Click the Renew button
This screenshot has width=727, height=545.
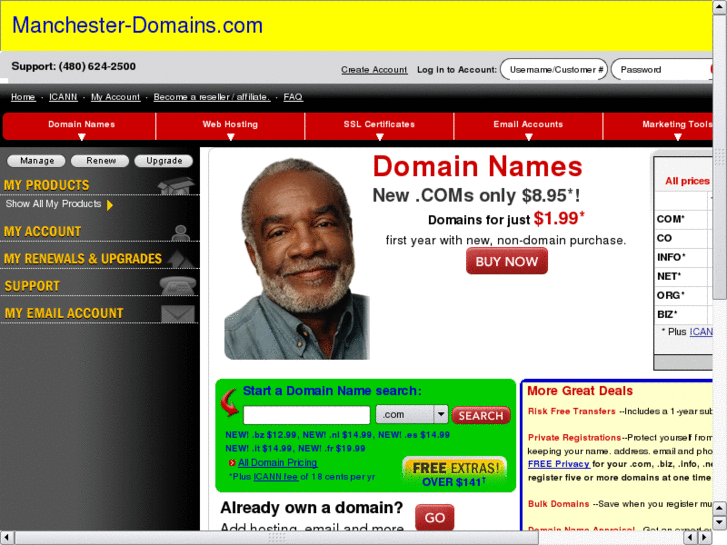click(x=101, y=160)
